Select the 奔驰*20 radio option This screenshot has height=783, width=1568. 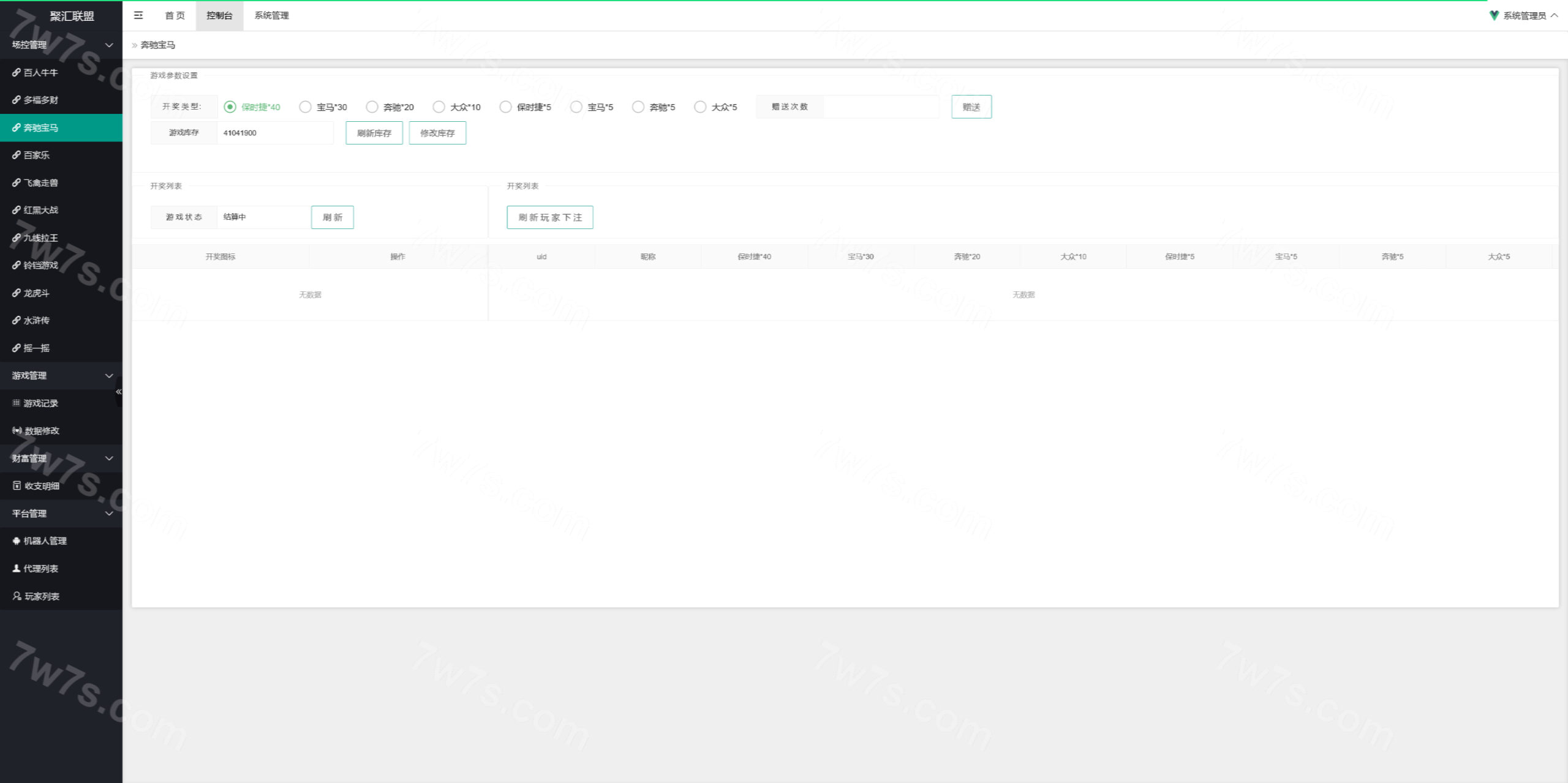tap(372, 107)
